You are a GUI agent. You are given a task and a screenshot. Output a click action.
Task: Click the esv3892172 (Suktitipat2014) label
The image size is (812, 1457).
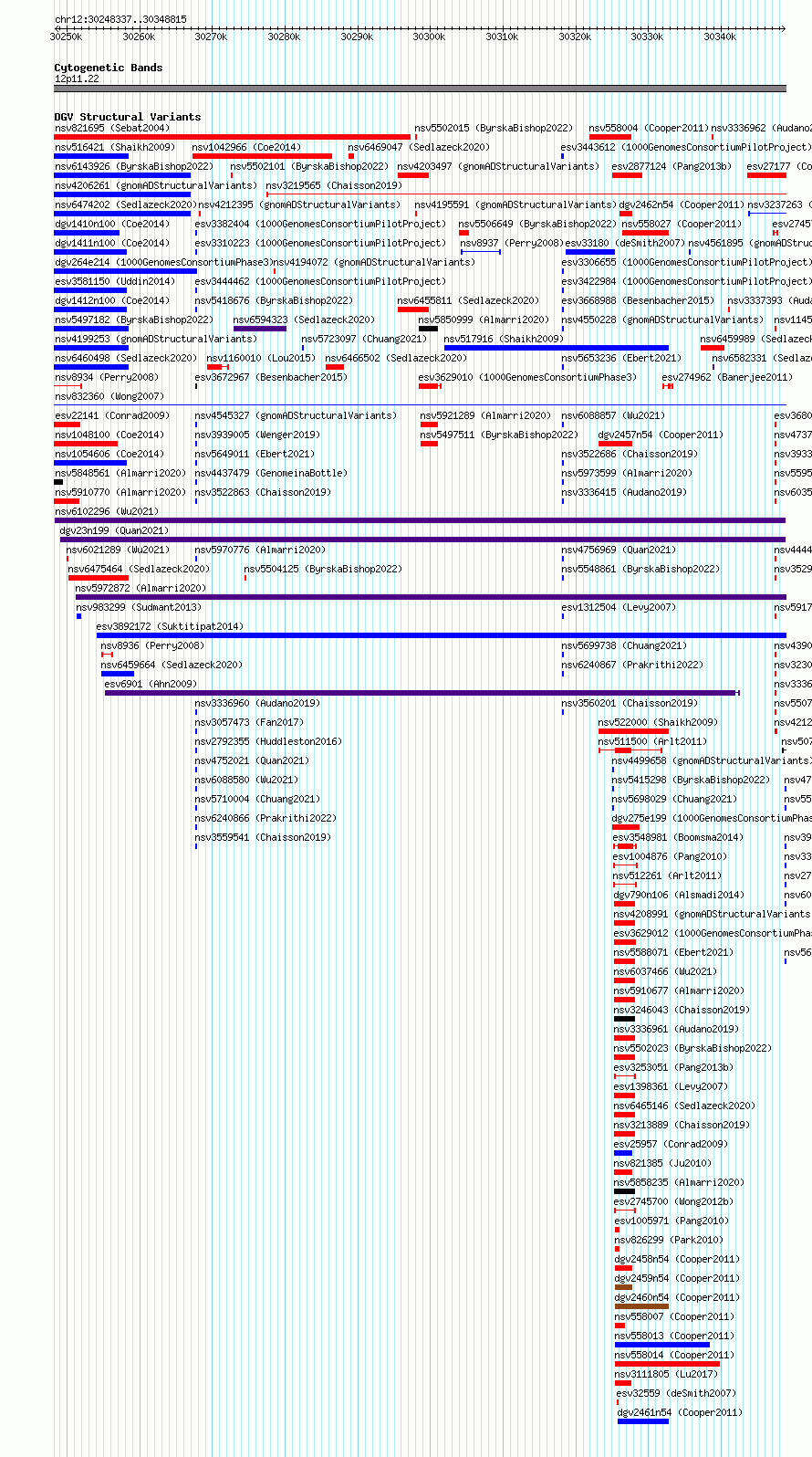(x=171, y=626)
